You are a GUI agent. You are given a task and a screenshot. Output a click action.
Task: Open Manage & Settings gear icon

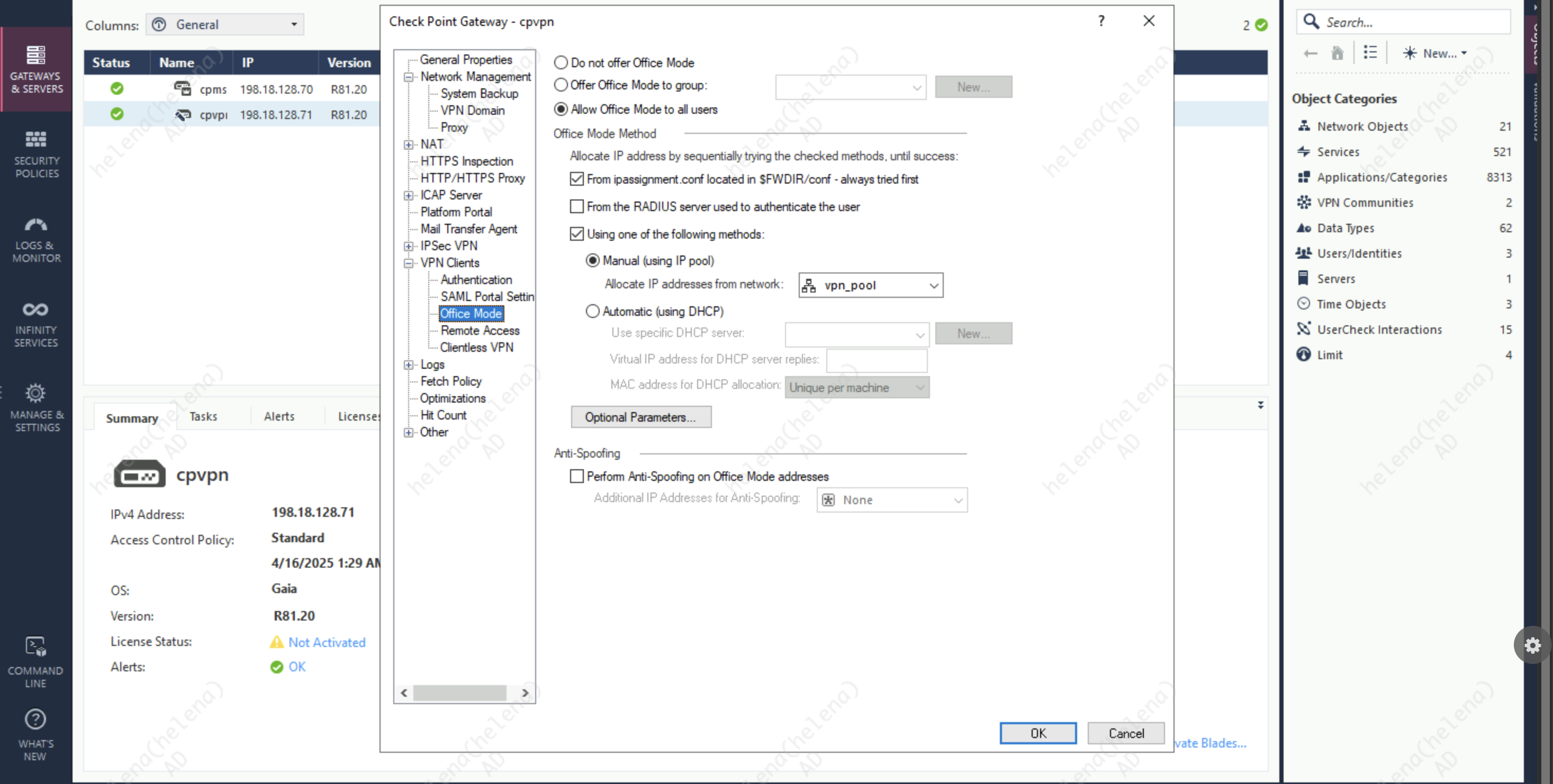click(36, 394)
